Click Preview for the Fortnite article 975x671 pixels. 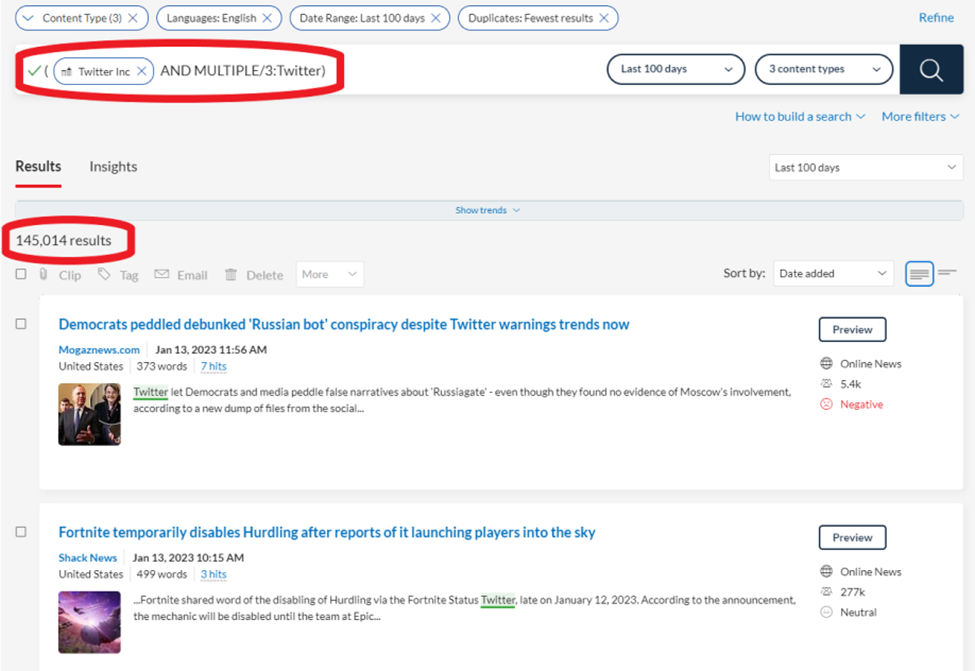point(852,537)
